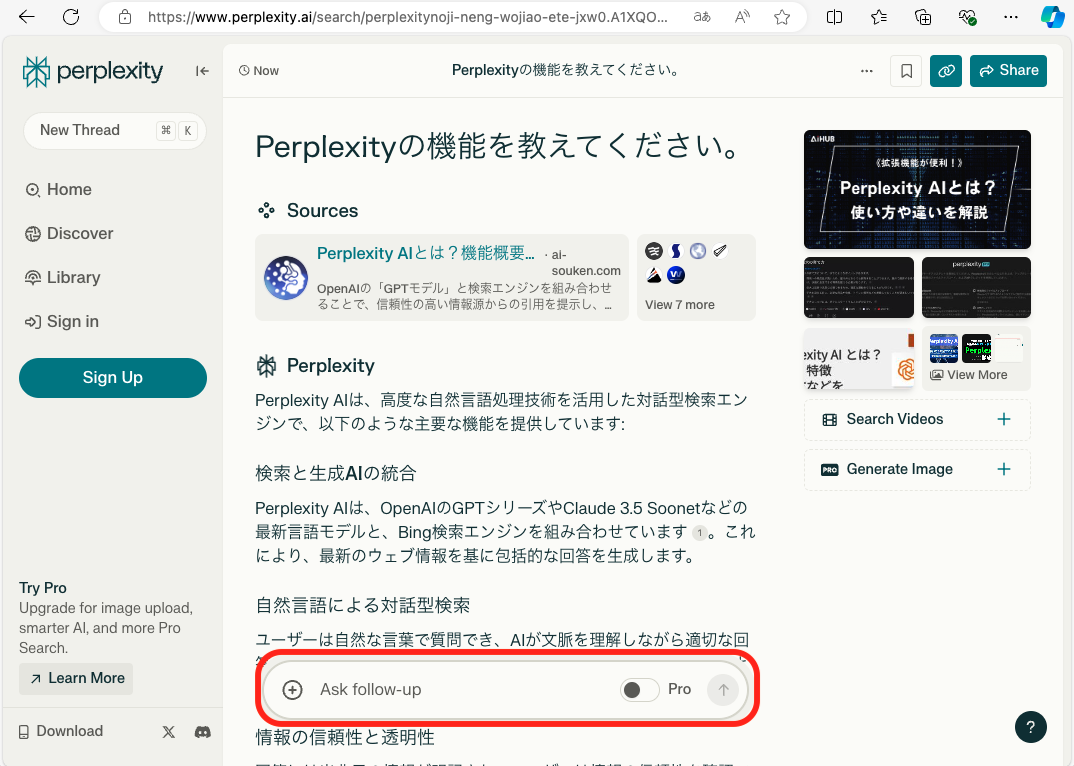Screen dimensions: 1074x766
Task: Add the page to favorites with the star icon
Action: pyautogui.click(x=782, y=17)
